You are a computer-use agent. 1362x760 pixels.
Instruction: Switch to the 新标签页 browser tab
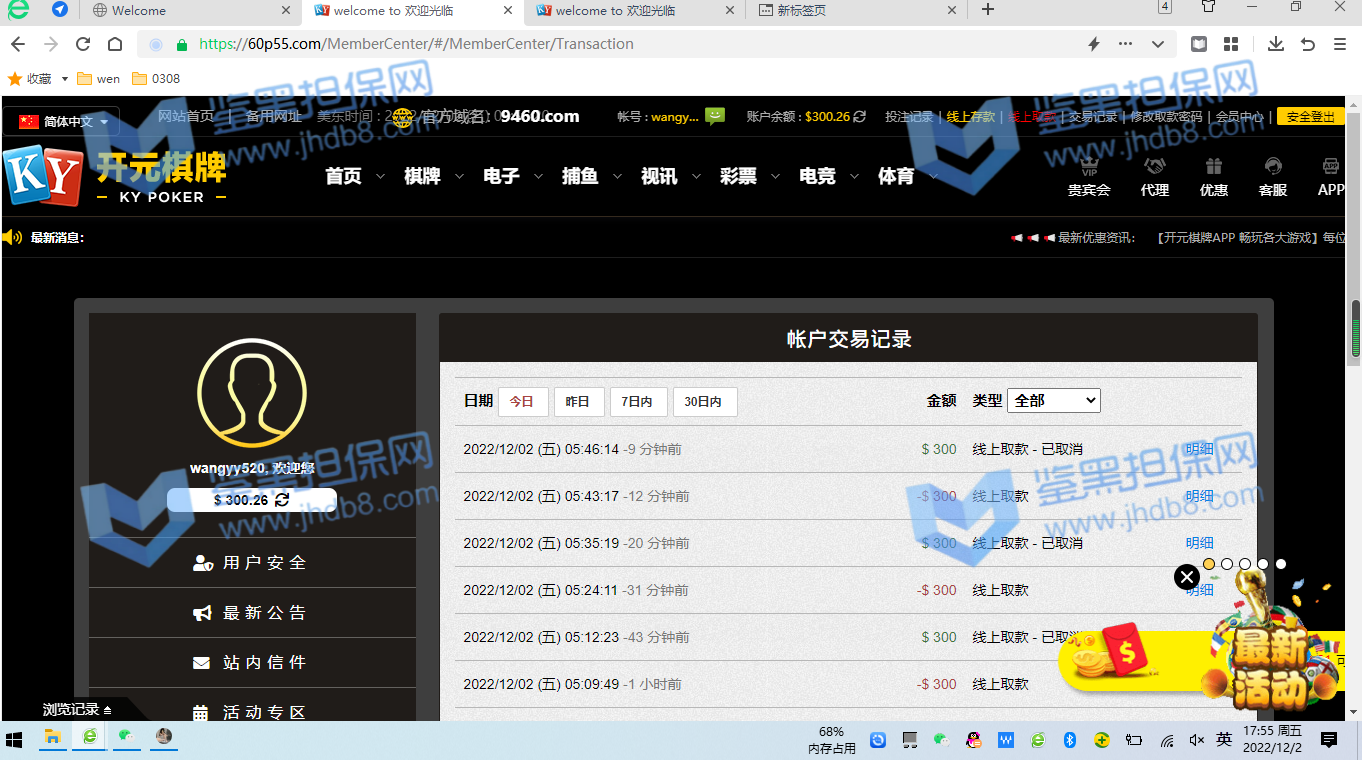pos(855,10)
